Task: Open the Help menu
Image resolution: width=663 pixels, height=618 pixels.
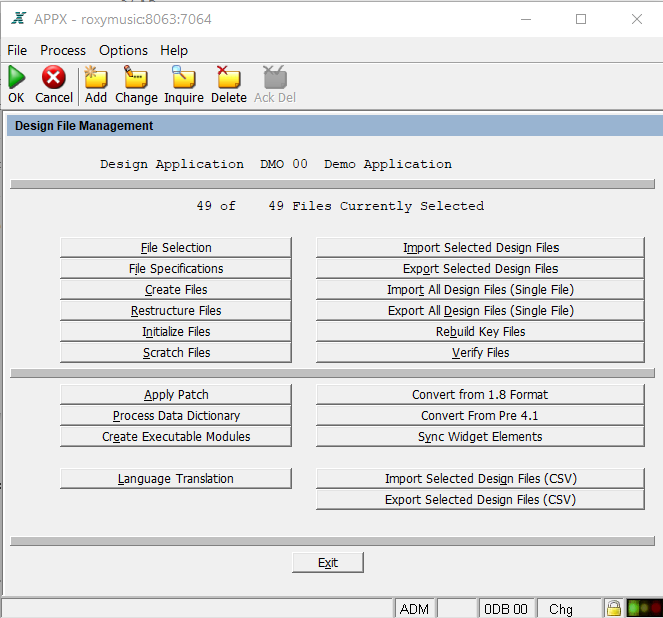Action: 174,50
